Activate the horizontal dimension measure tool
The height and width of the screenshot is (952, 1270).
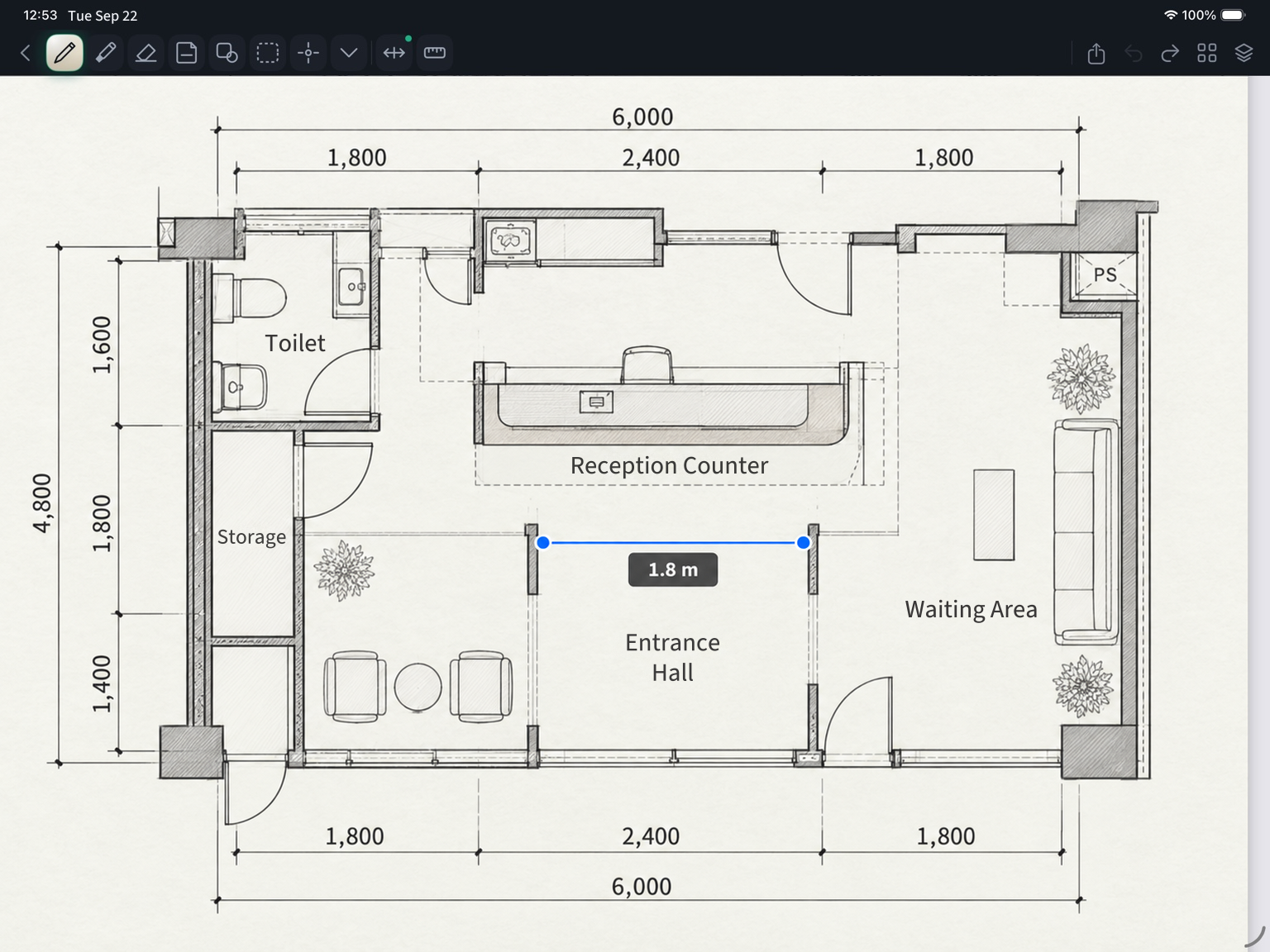point(394,53)
